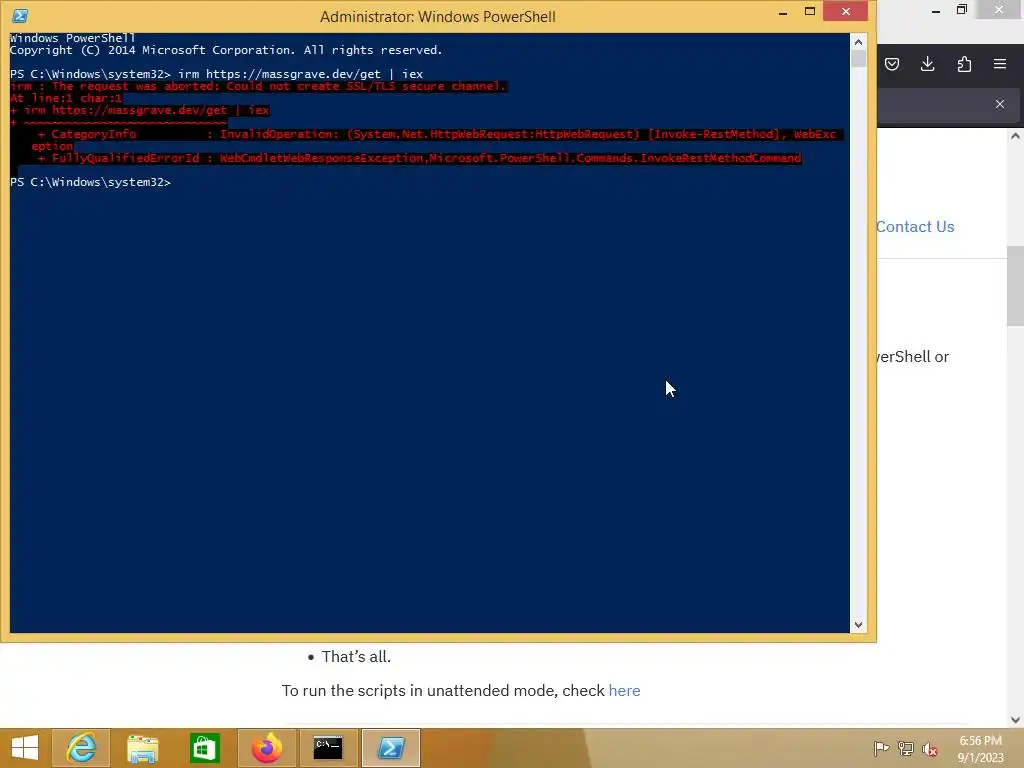Viewport: 1024px width, 768px height.
Task: Click the 'That's all.' bullet text
Action: [356, 656]
